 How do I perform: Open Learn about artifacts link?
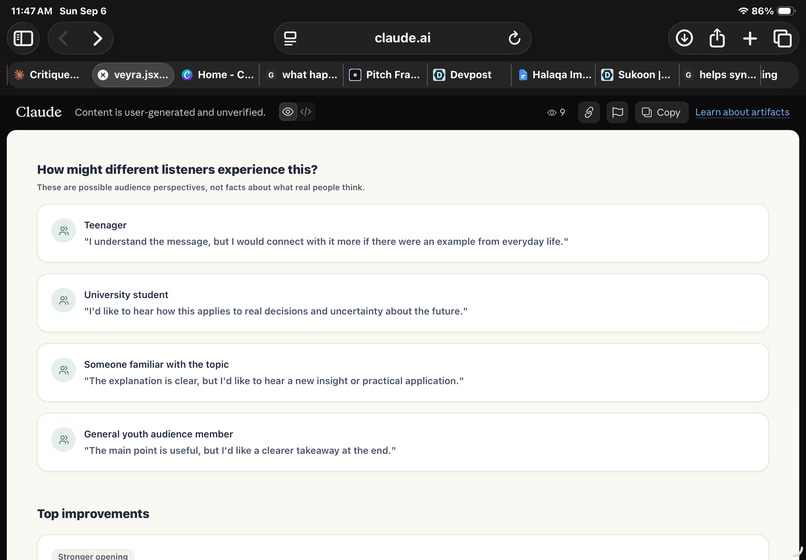742,112
